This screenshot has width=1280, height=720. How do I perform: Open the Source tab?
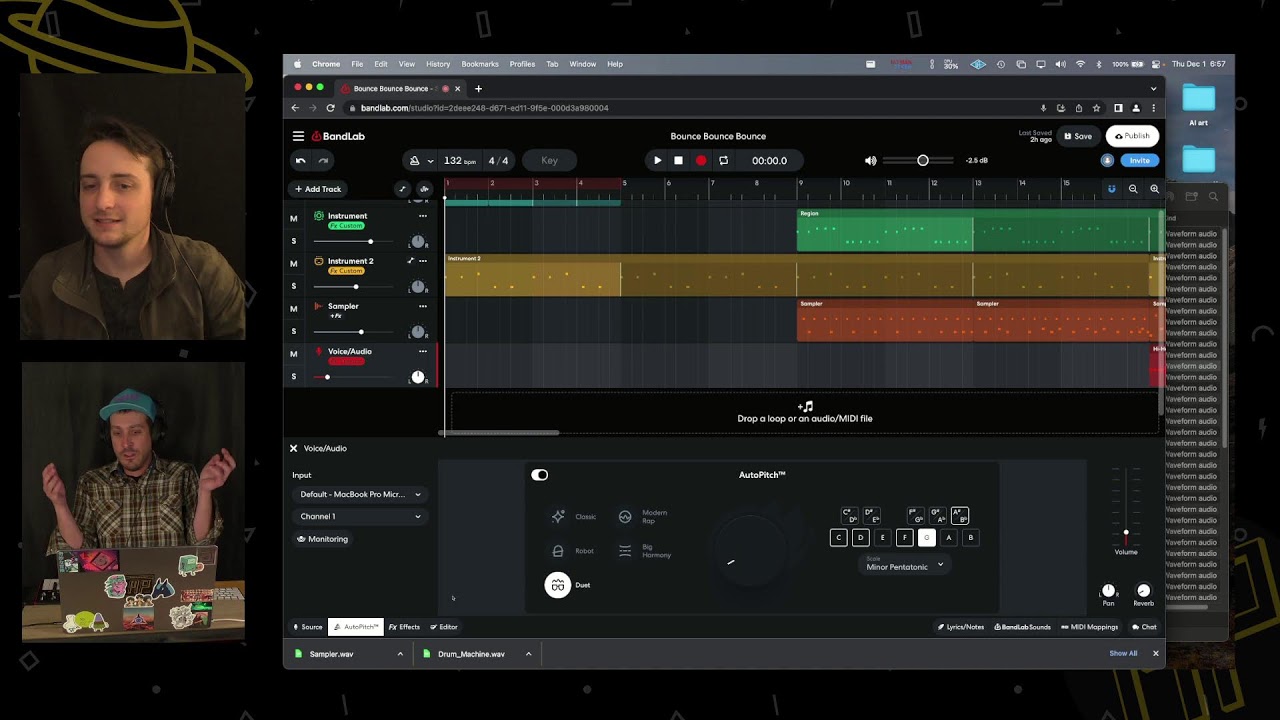click(308, 627)
